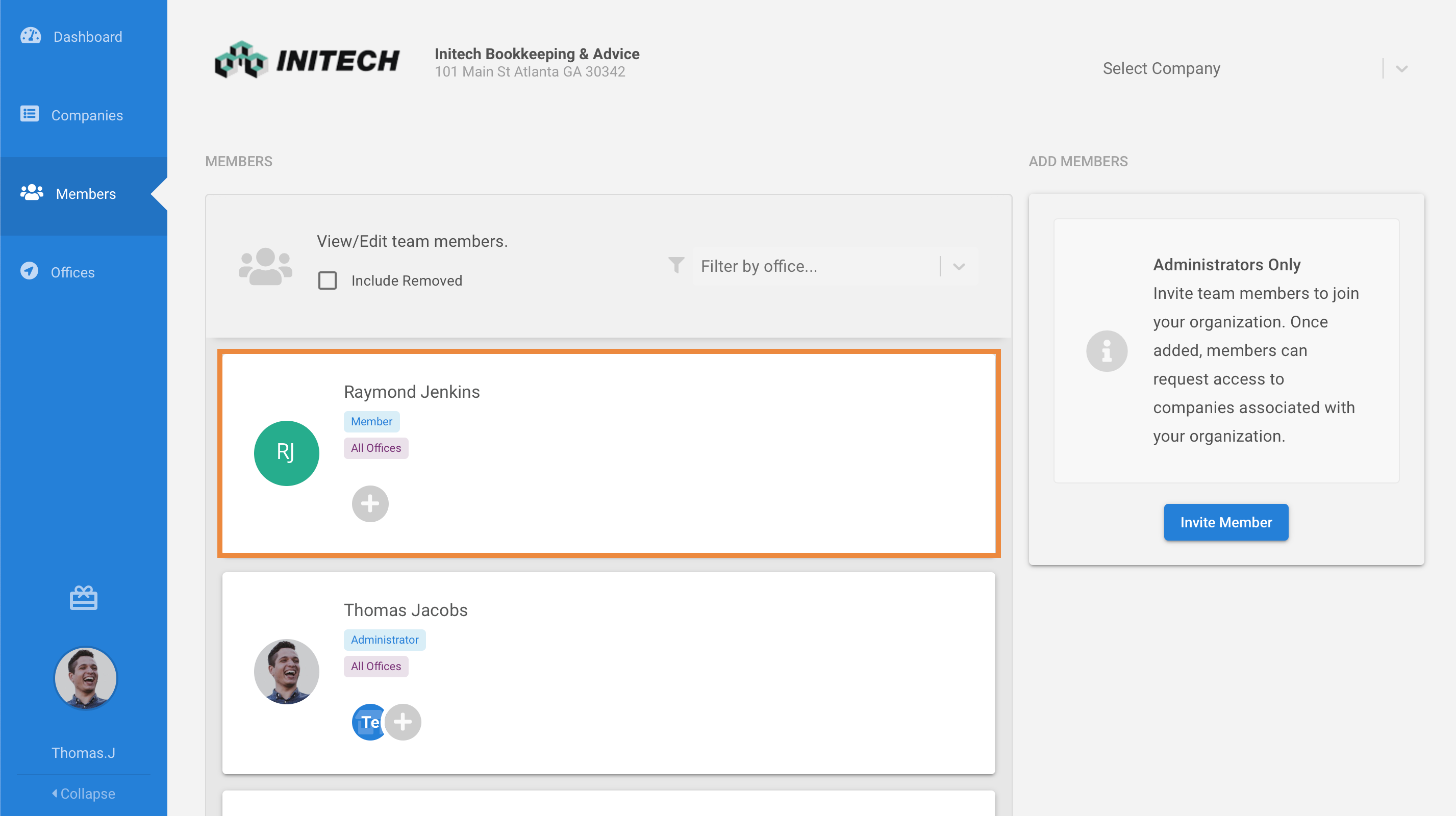The width and height of the screenshot is (1456, 816).
Task: Click Raymond Jenkins' All Offices tag
Action: click(376, 448)
